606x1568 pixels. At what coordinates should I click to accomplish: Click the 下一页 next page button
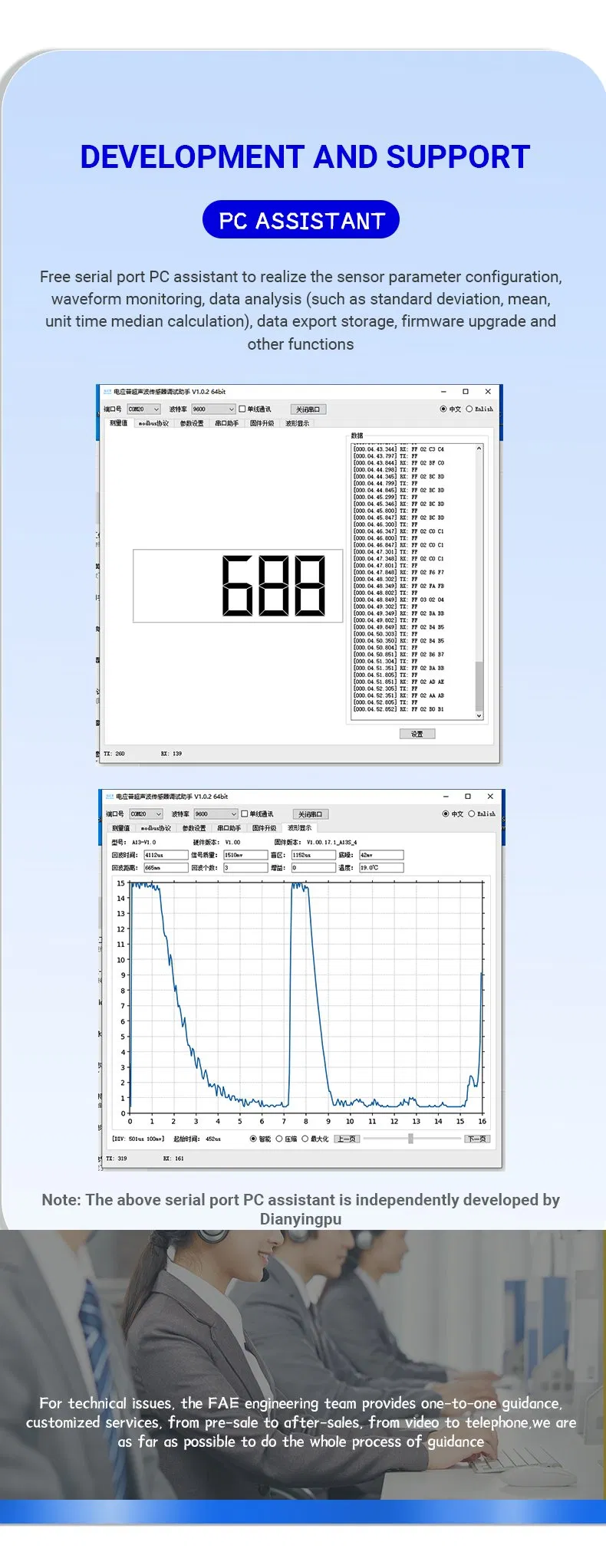click(476, 1139)
